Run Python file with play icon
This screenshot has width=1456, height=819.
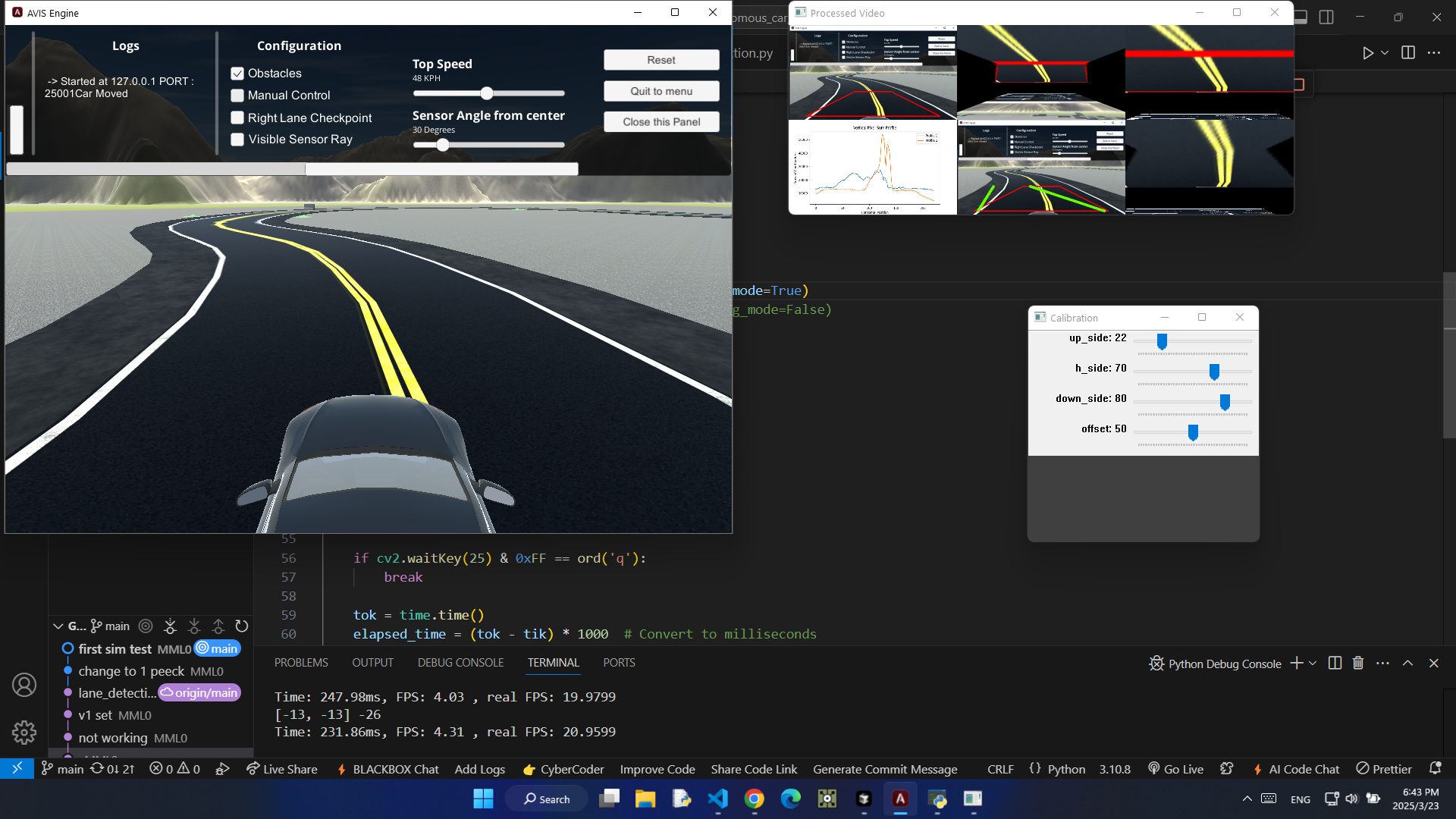click(x=1367, y=53)
